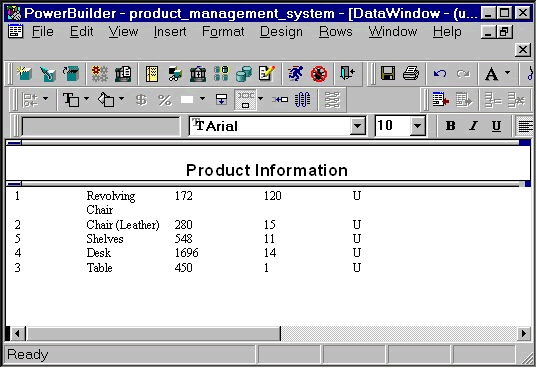Image resolution: width=537 pixels, height=368 pixels.
Task: Toggle Underline formatting
Action: [x=496, y=126]
